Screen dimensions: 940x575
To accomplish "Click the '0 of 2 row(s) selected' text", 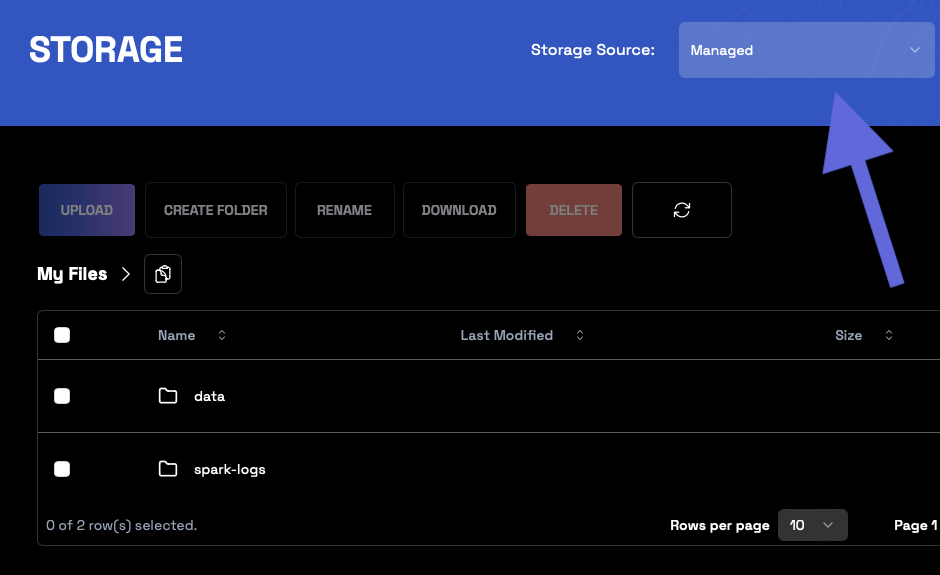I will tap(122, 525).
